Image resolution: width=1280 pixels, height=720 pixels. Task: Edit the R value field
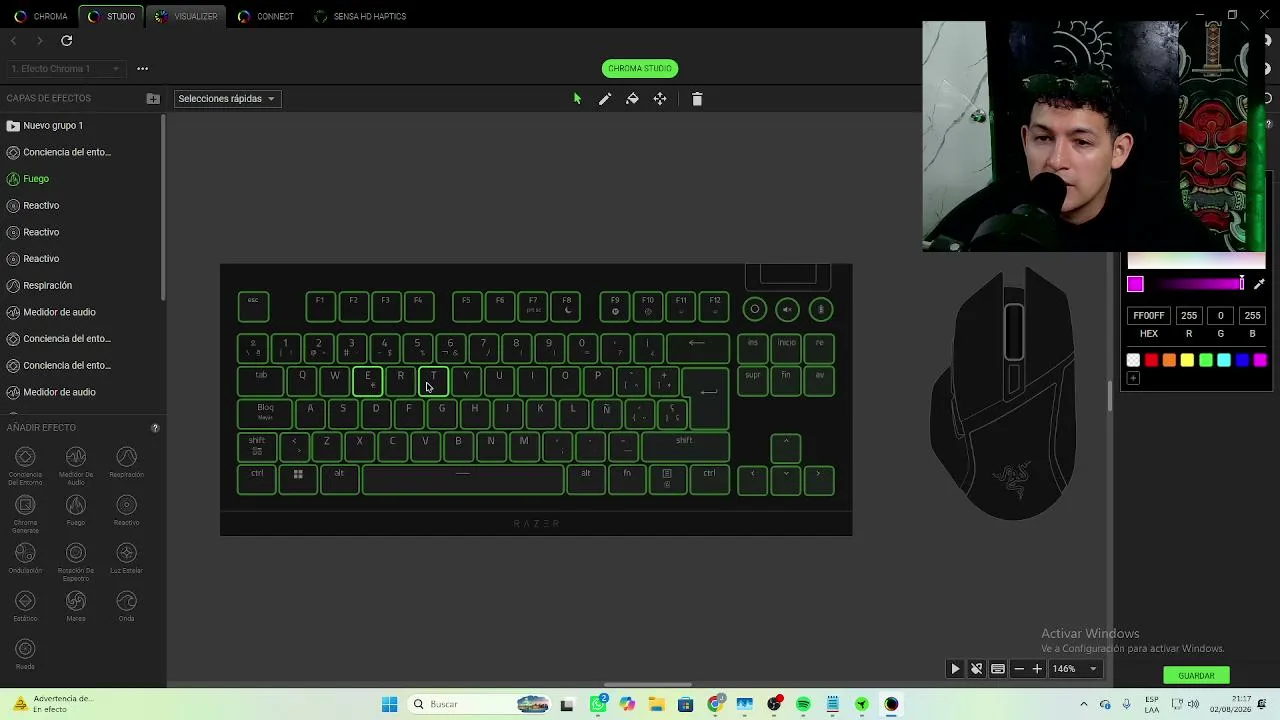coord(1189,316)
